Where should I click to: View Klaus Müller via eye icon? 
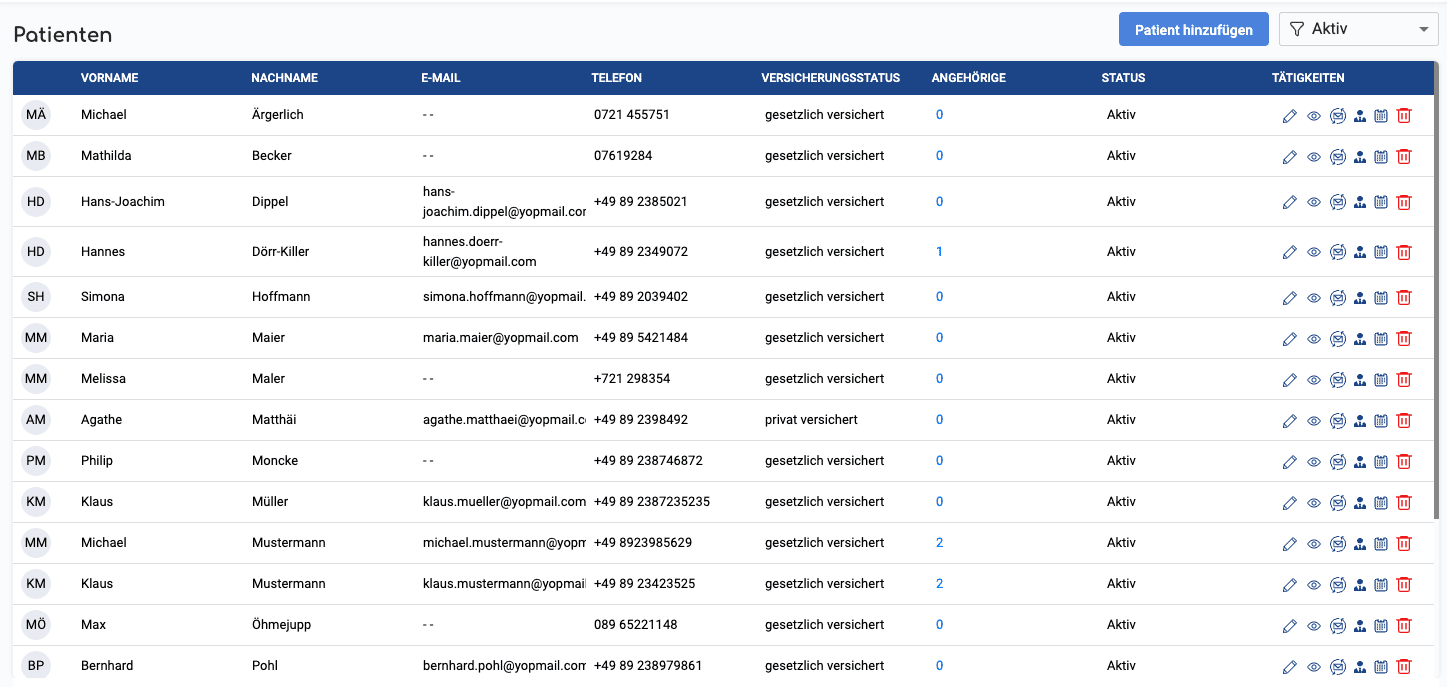[1314, 503]
